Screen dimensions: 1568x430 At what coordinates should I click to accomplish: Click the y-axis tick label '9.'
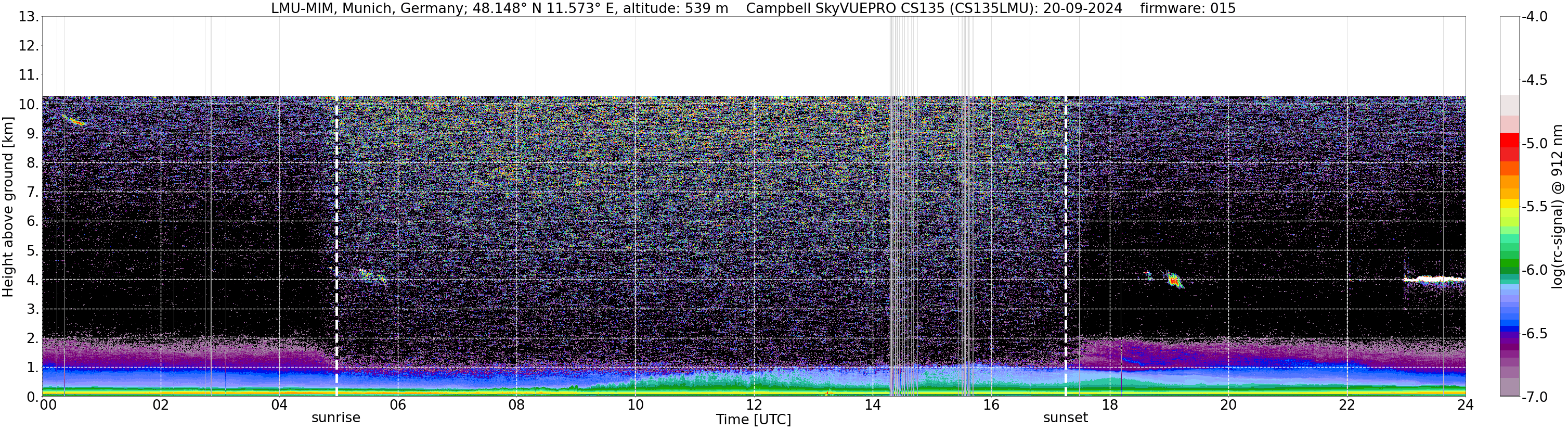[x=32, y=134]
